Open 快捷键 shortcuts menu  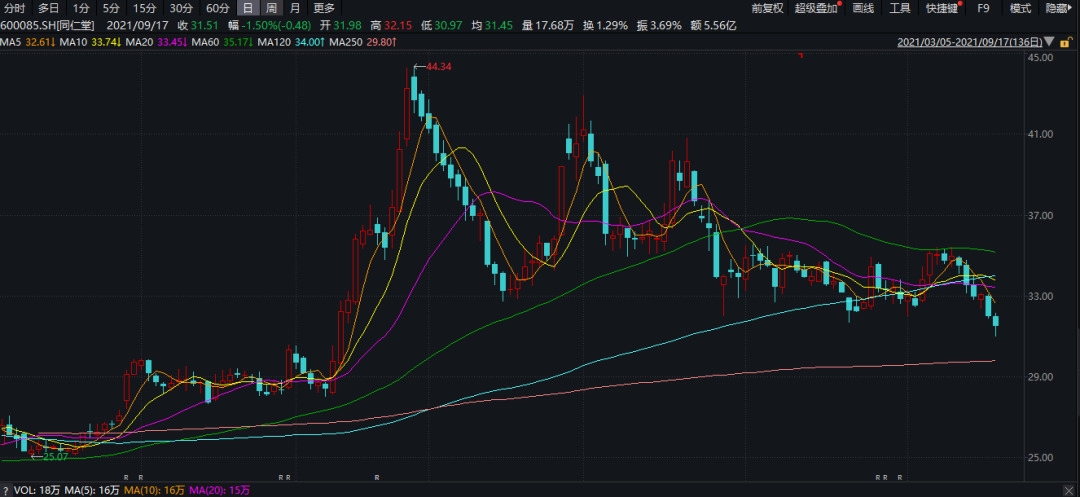tap(941, 8)
